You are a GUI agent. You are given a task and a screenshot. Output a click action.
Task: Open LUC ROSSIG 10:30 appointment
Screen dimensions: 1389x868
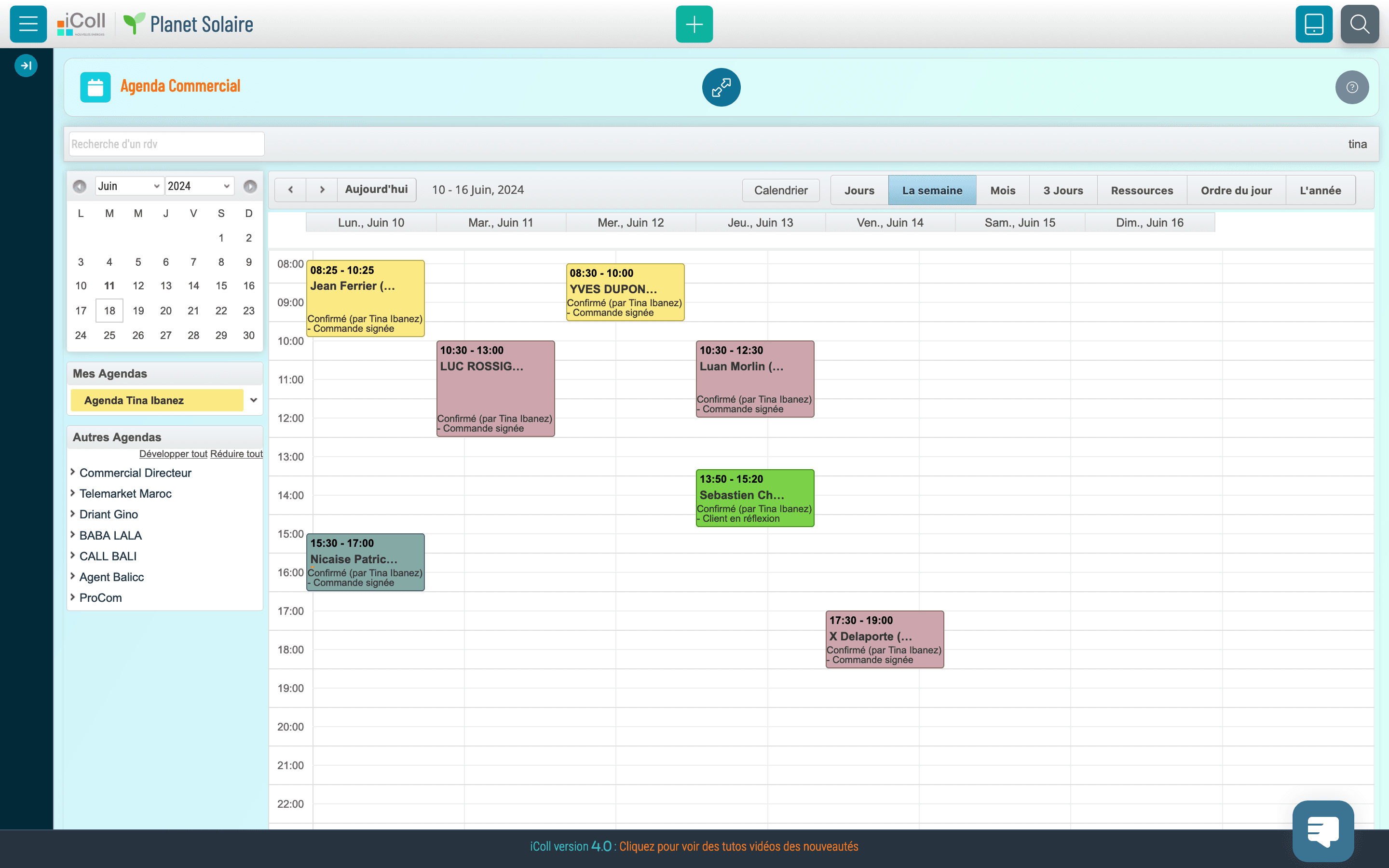click(495, 389)
